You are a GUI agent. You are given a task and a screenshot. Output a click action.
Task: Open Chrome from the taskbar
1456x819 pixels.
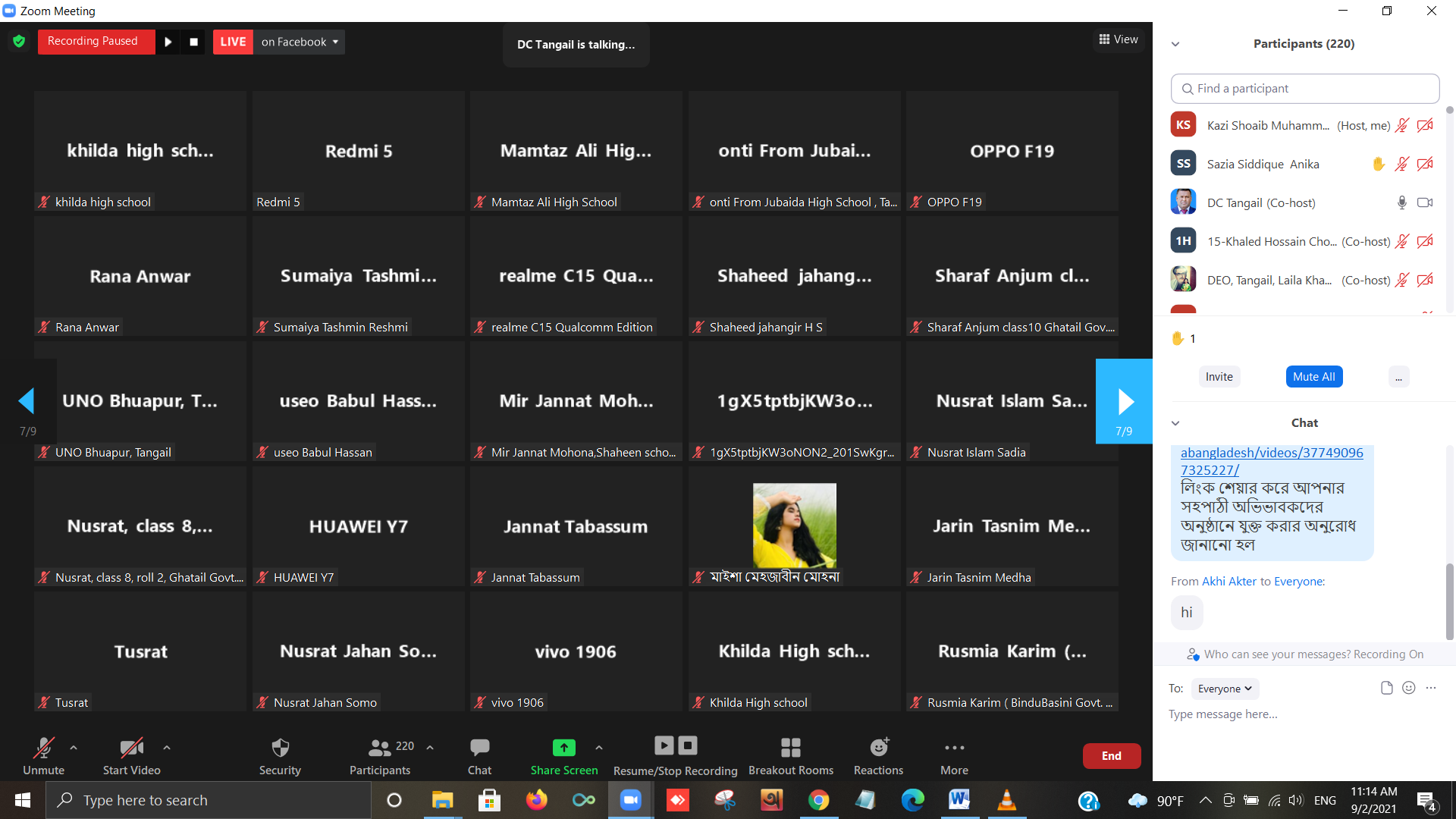point(818,800)
